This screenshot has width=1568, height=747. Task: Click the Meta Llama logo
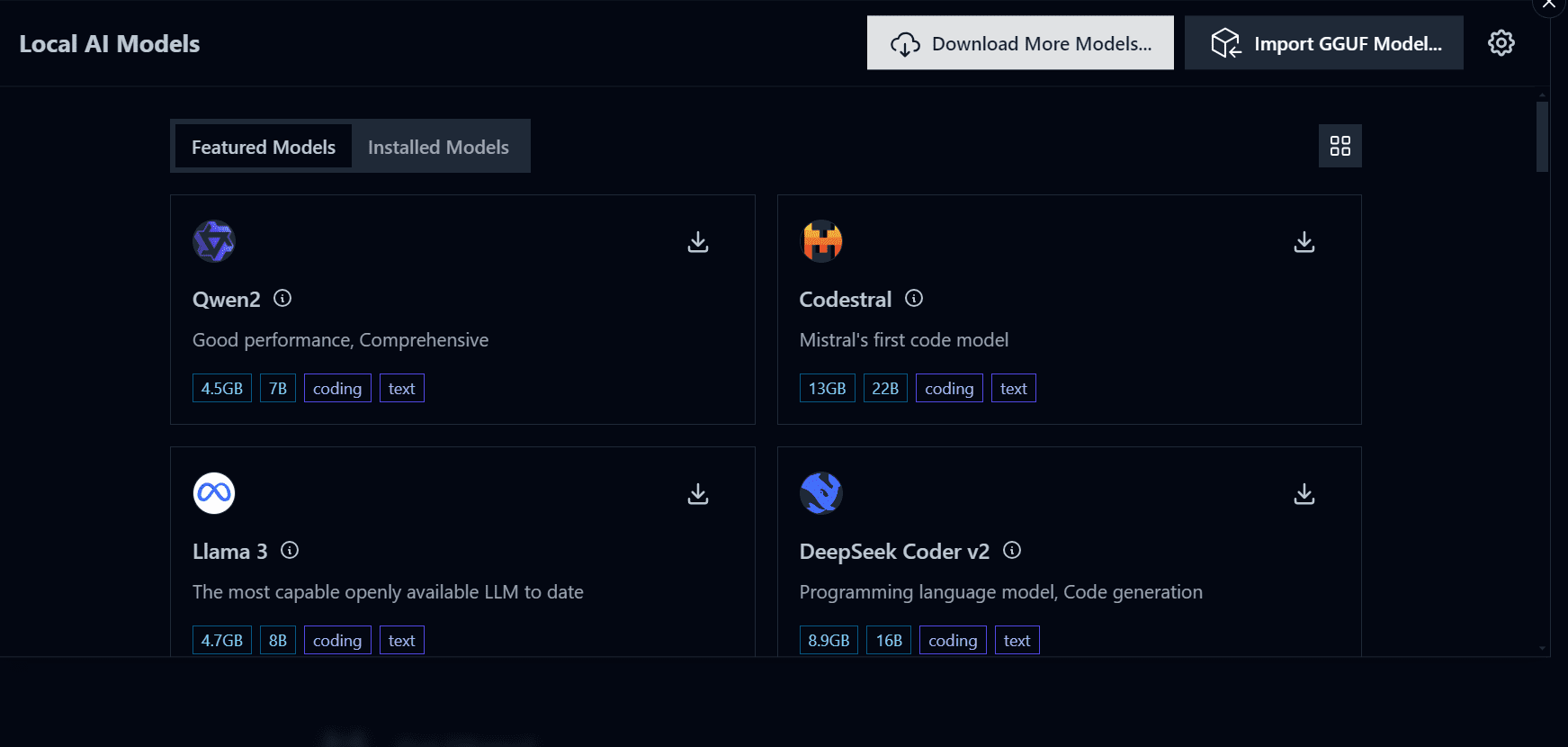(214, 493)
